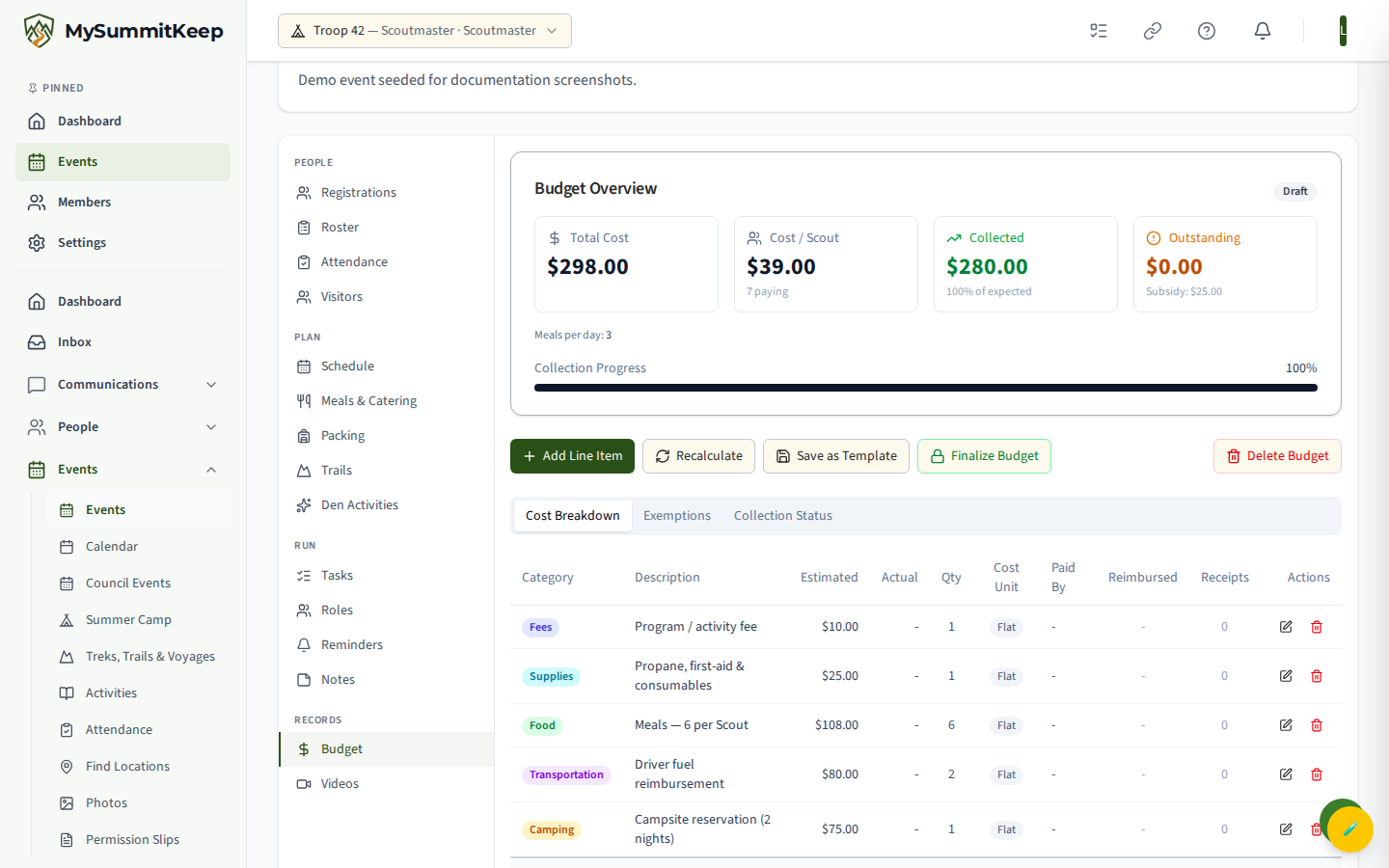Delete the Meals — 6 per Scout line
The height and width of the screenshot is (868, 1389).
coord(1317,725)
